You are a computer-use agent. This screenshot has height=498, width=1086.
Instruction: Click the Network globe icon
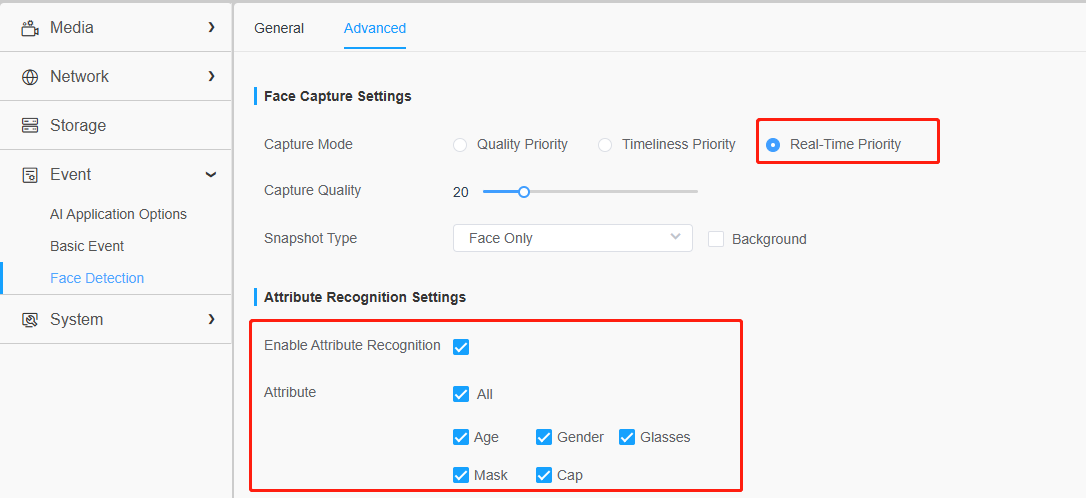point(30,77)
